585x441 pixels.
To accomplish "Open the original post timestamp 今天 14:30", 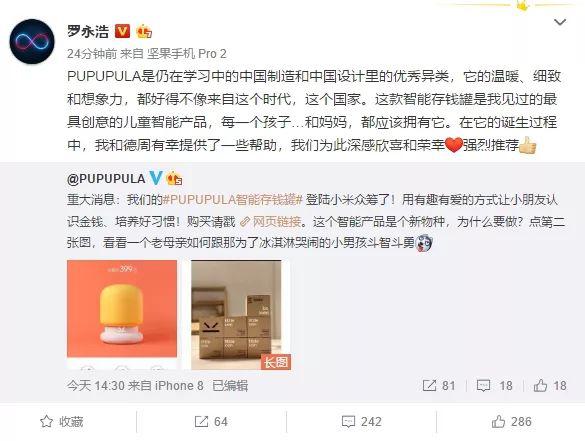I will point(96,385).
